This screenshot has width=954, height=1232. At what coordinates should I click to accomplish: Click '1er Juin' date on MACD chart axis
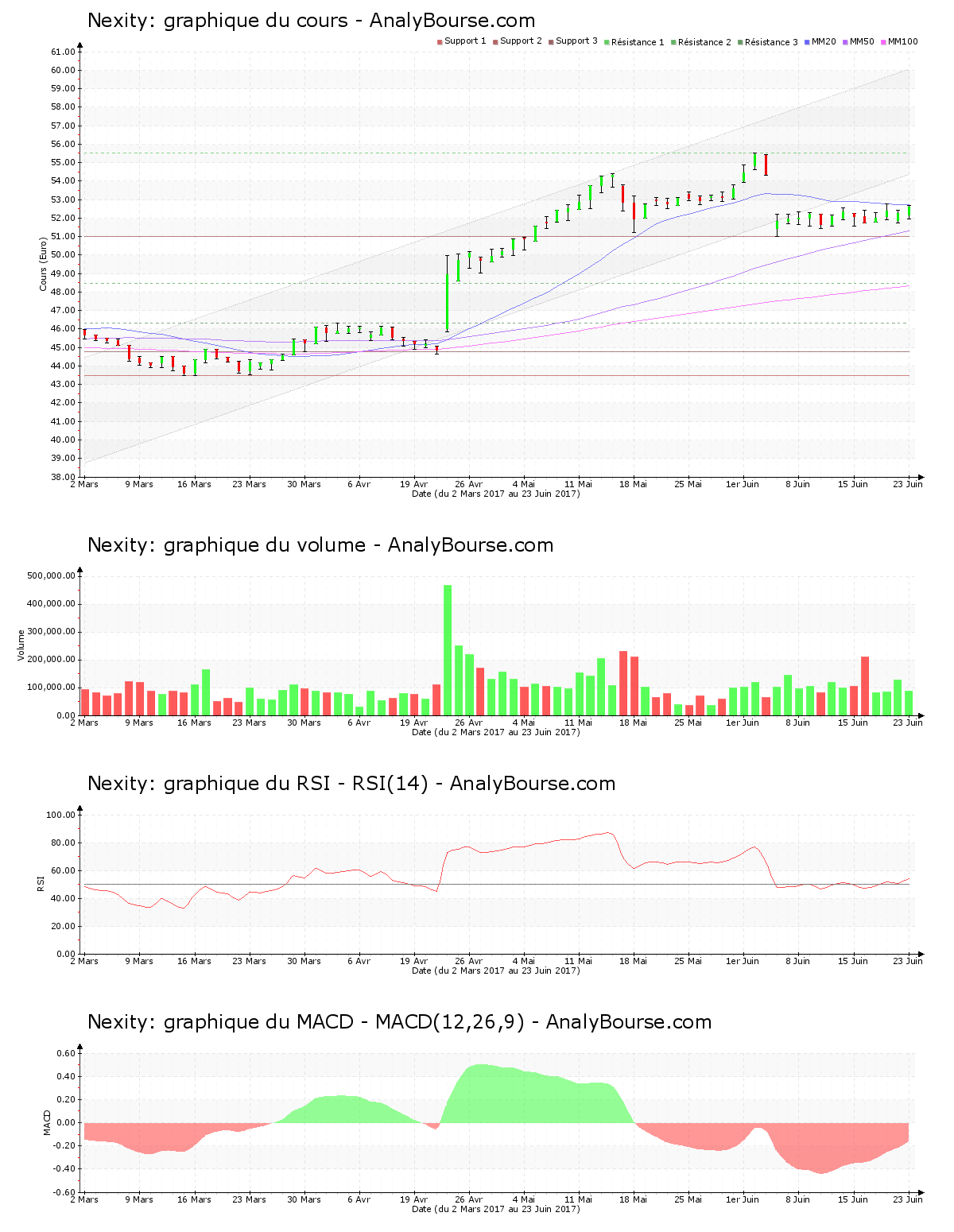click(743, 1199)
